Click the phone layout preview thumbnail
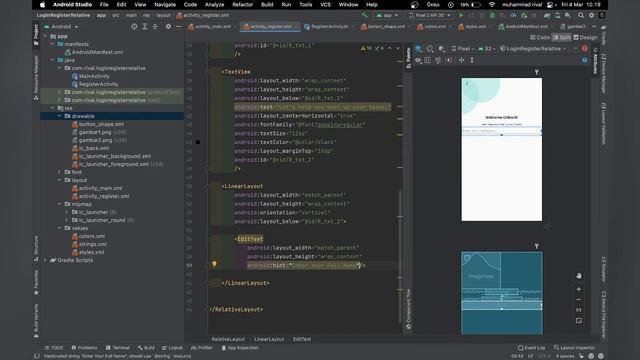Viewport: 640px width, 360px height. pyautogui.click(x=502, y=149)
